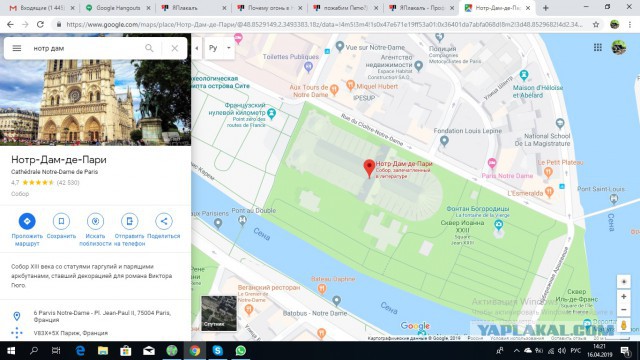Click the search nearby icon
This screenshot has width=640, height=360.
click(x=95, y=221)
